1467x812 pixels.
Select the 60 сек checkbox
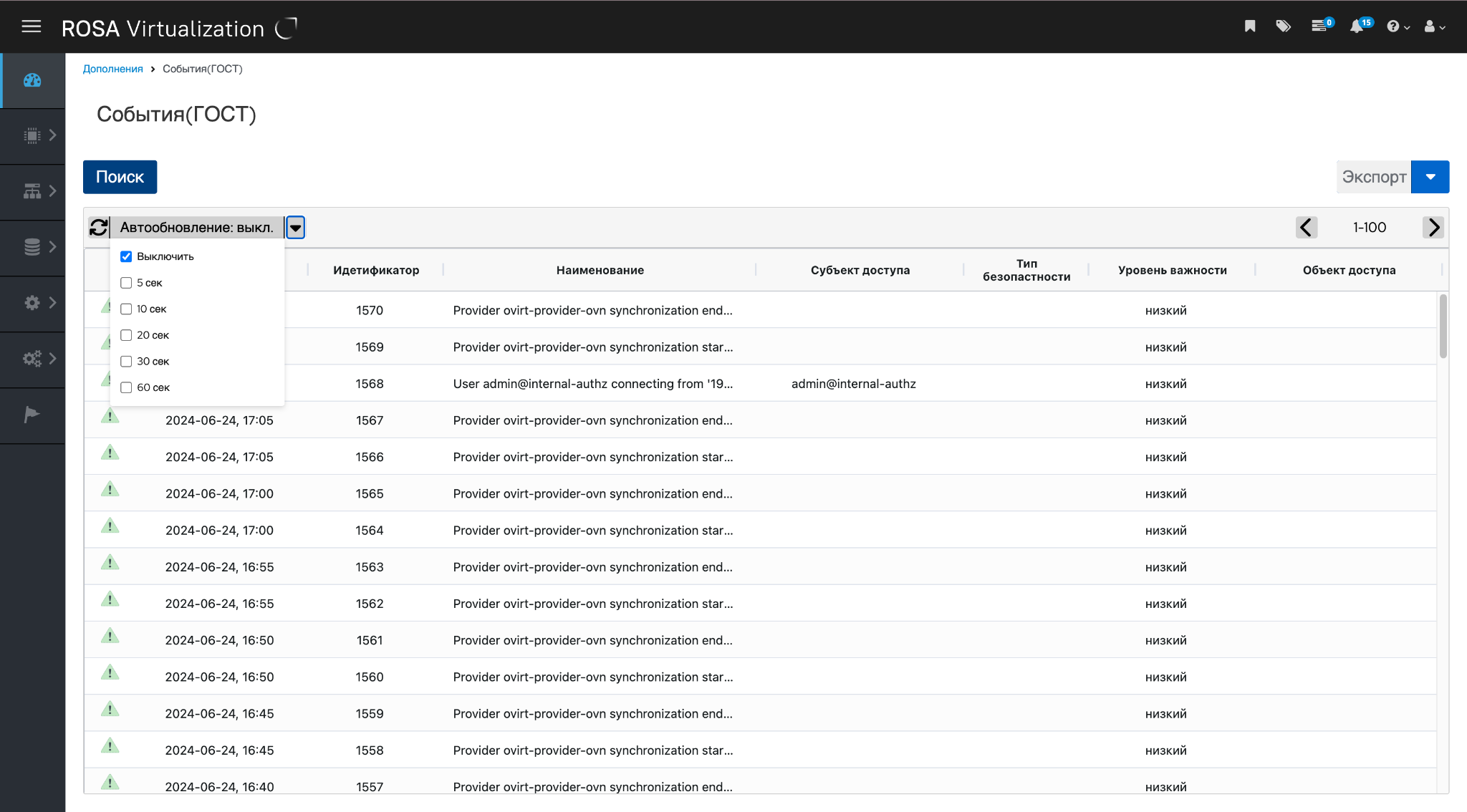click(x=126, y=387)
